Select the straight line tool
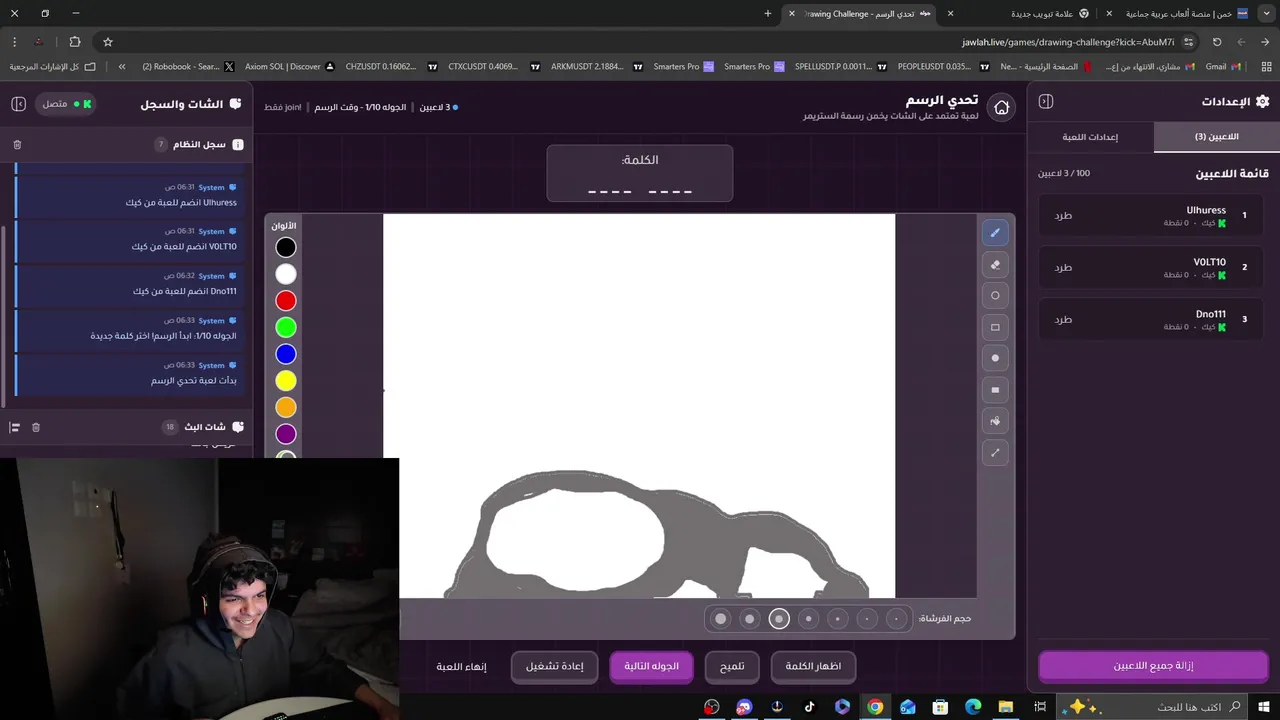This screenshot has height=720, width=1280. pyautogui.click(x=995, y=453)
